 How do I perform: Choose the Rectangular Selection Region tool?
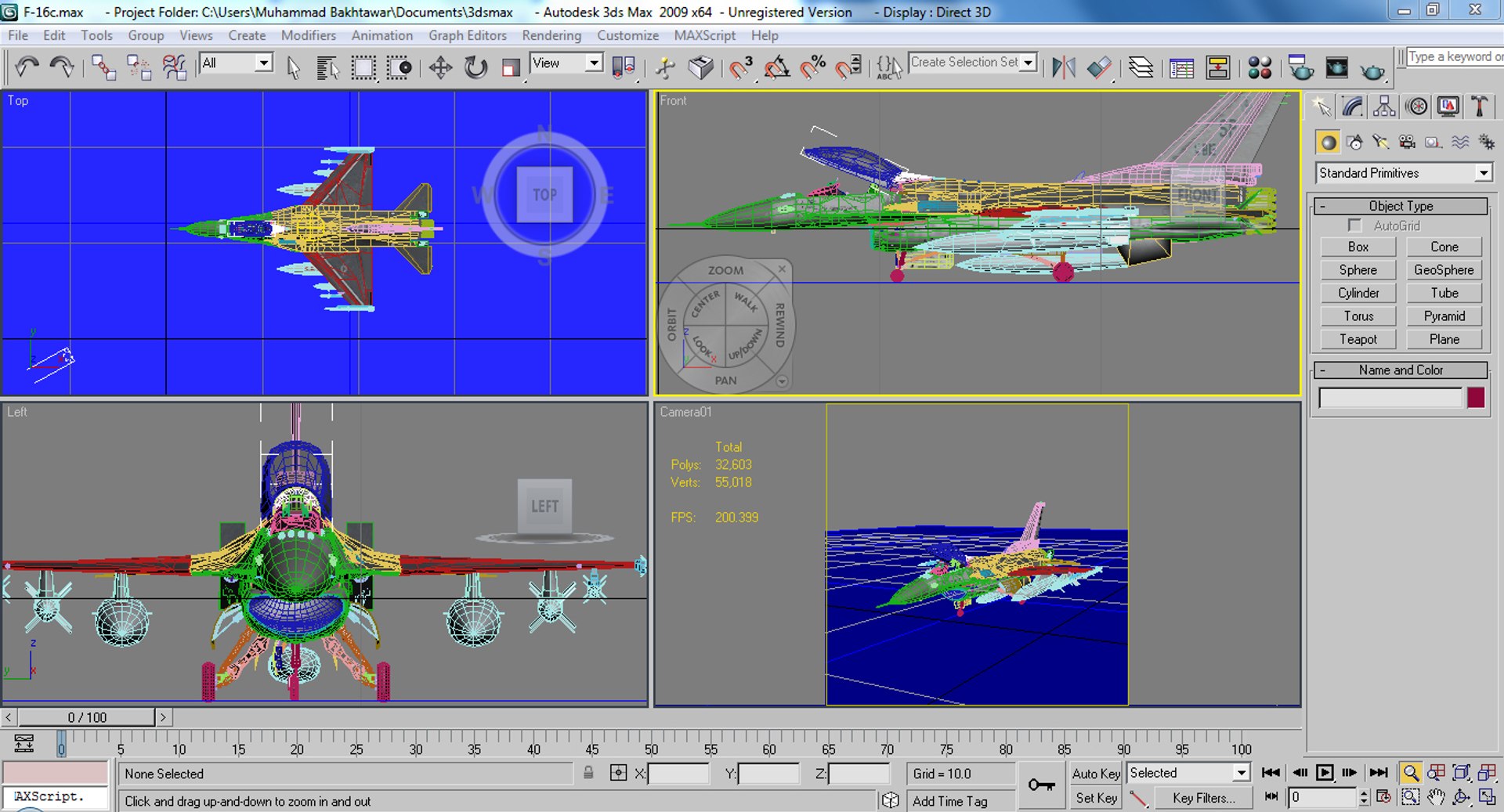363,68
